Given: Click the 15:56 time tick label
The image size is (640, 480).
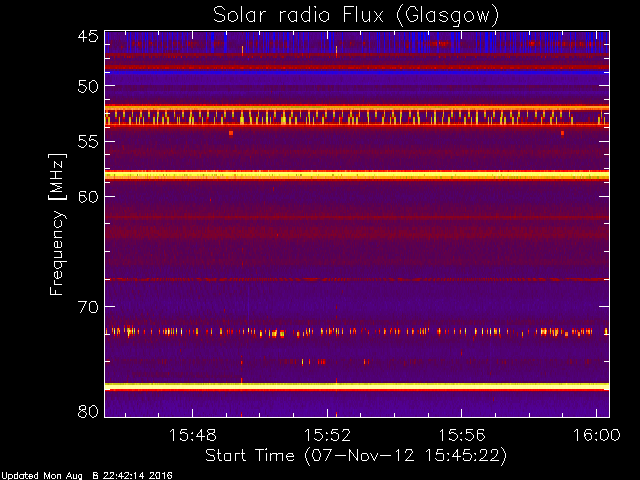Looking at the screenshot, I should point(462,435).
